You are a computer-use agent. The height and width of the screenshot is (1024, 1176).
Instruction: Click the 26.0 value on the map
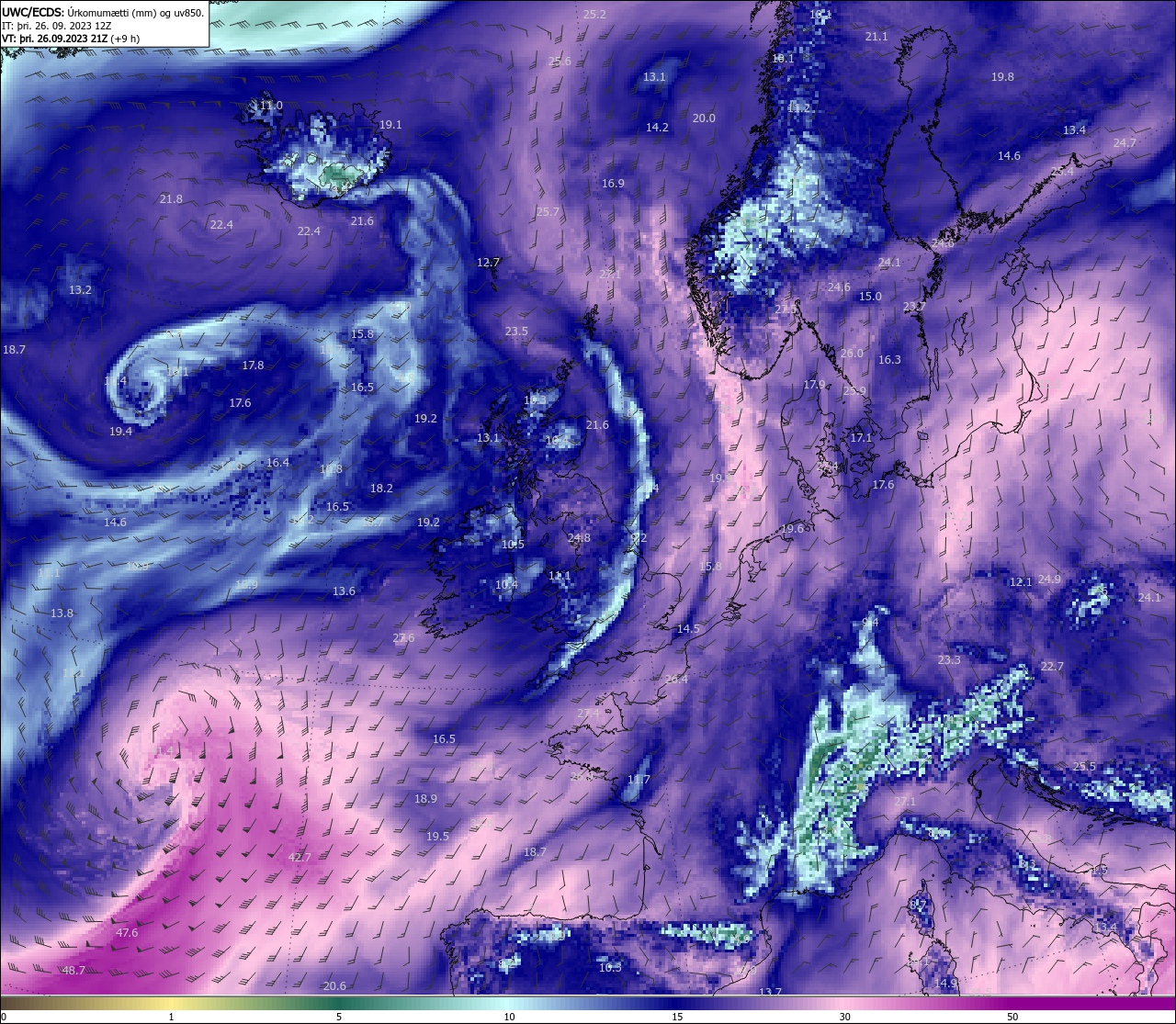[x=852, y=353]
